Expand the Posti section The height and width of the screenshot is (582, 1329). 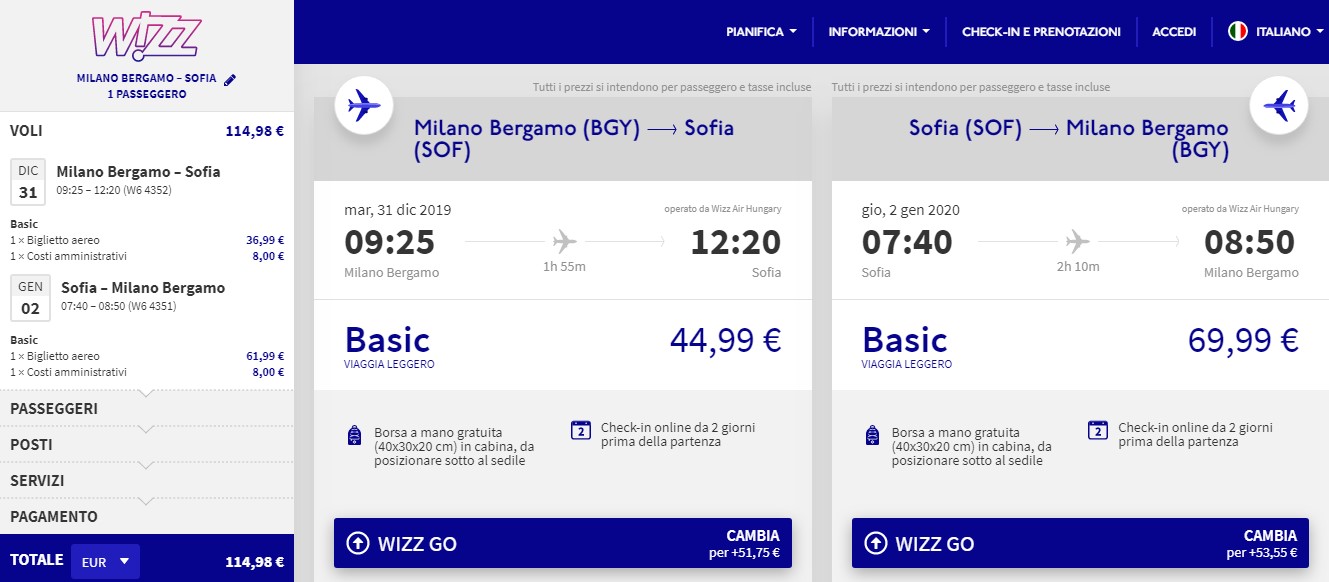click(x=147, y=444)
